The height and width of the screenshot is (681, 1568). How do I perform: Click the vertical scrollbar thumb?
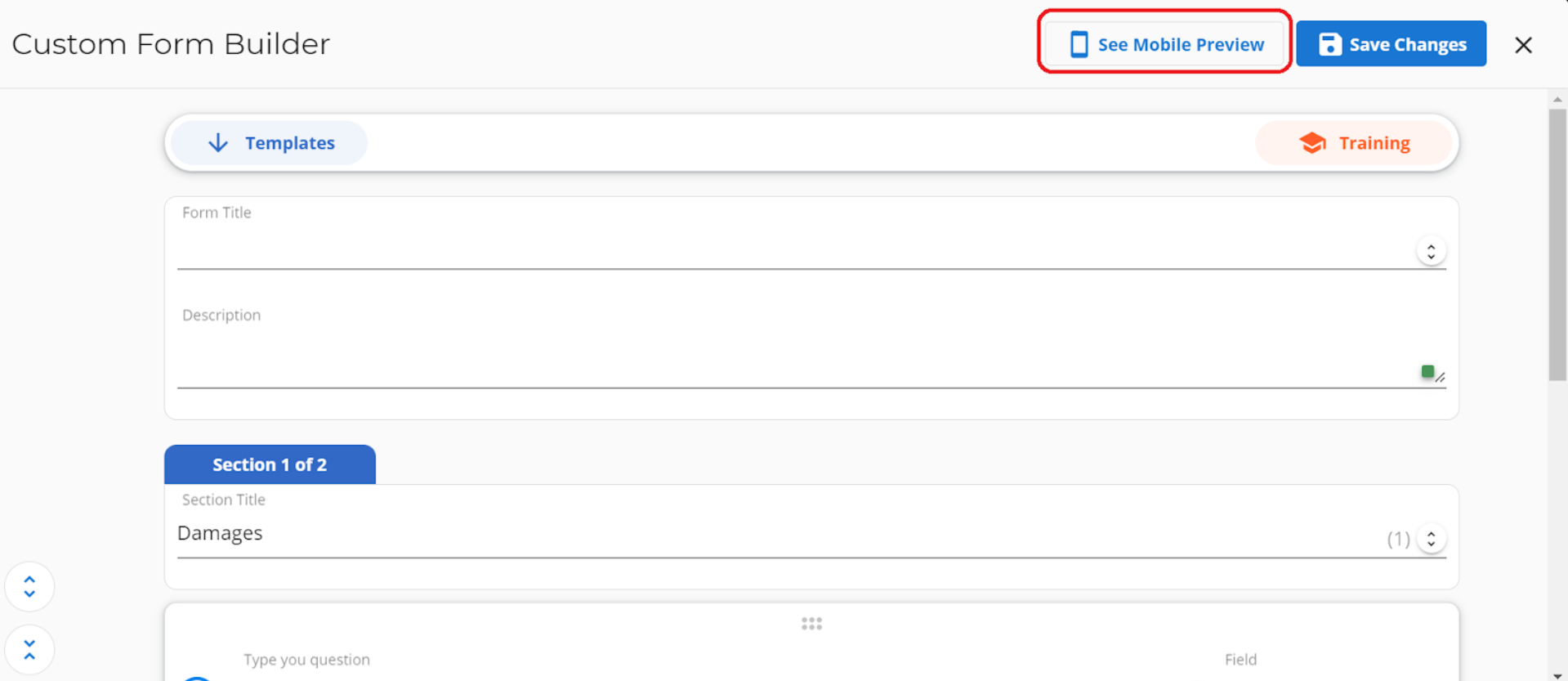pos(1557,245)
